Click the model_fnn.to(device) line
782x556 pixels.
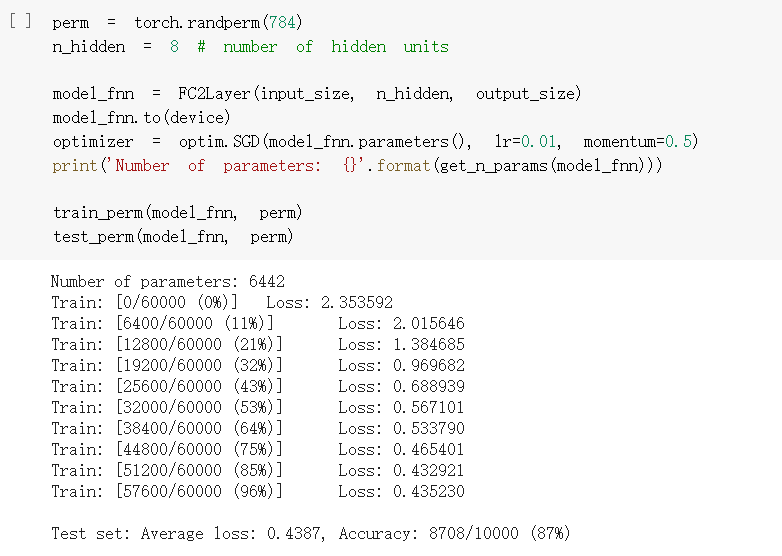click(142, 118)
